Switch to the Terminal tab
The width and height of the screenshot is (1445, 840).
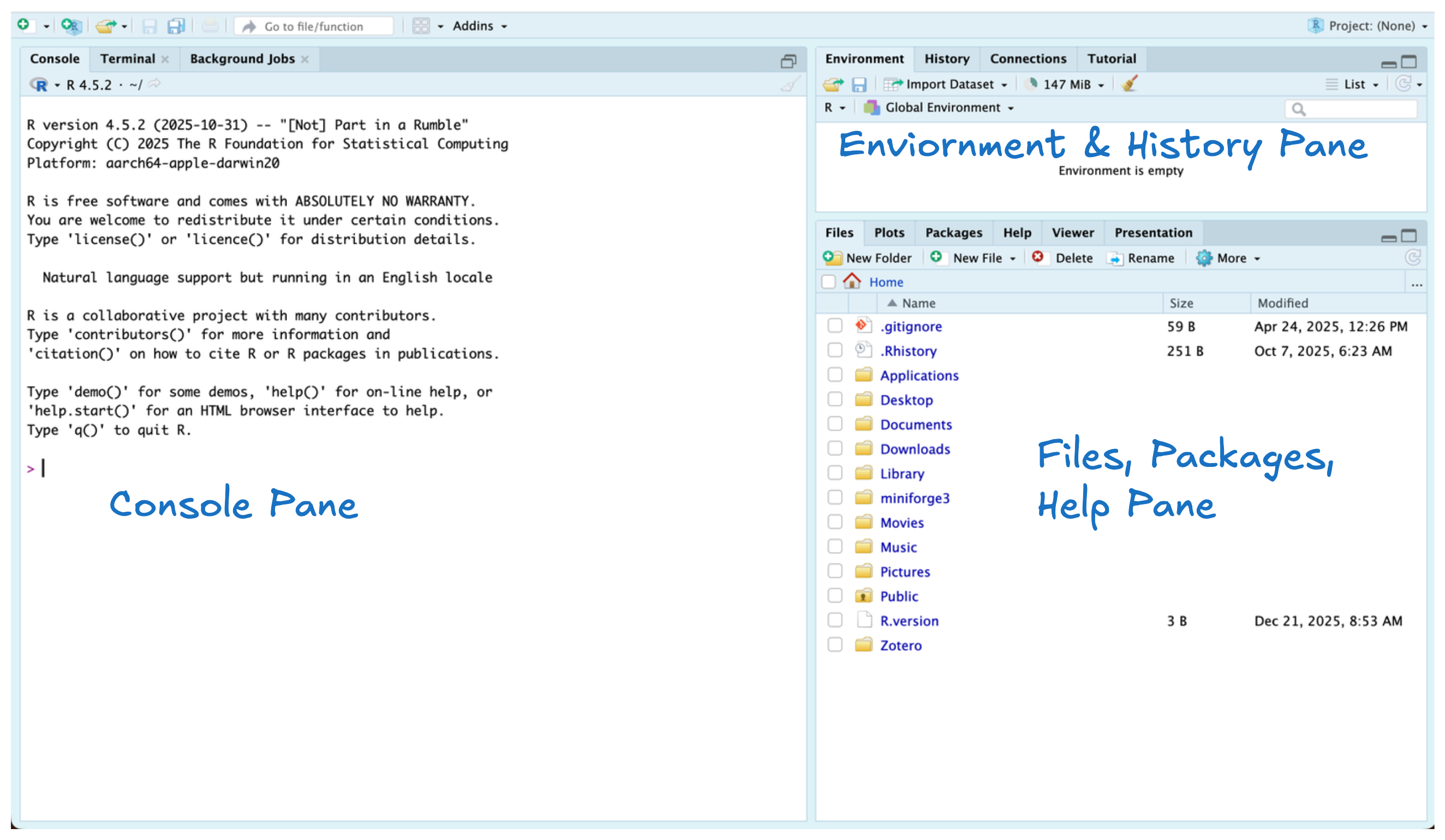coord(127,58)
